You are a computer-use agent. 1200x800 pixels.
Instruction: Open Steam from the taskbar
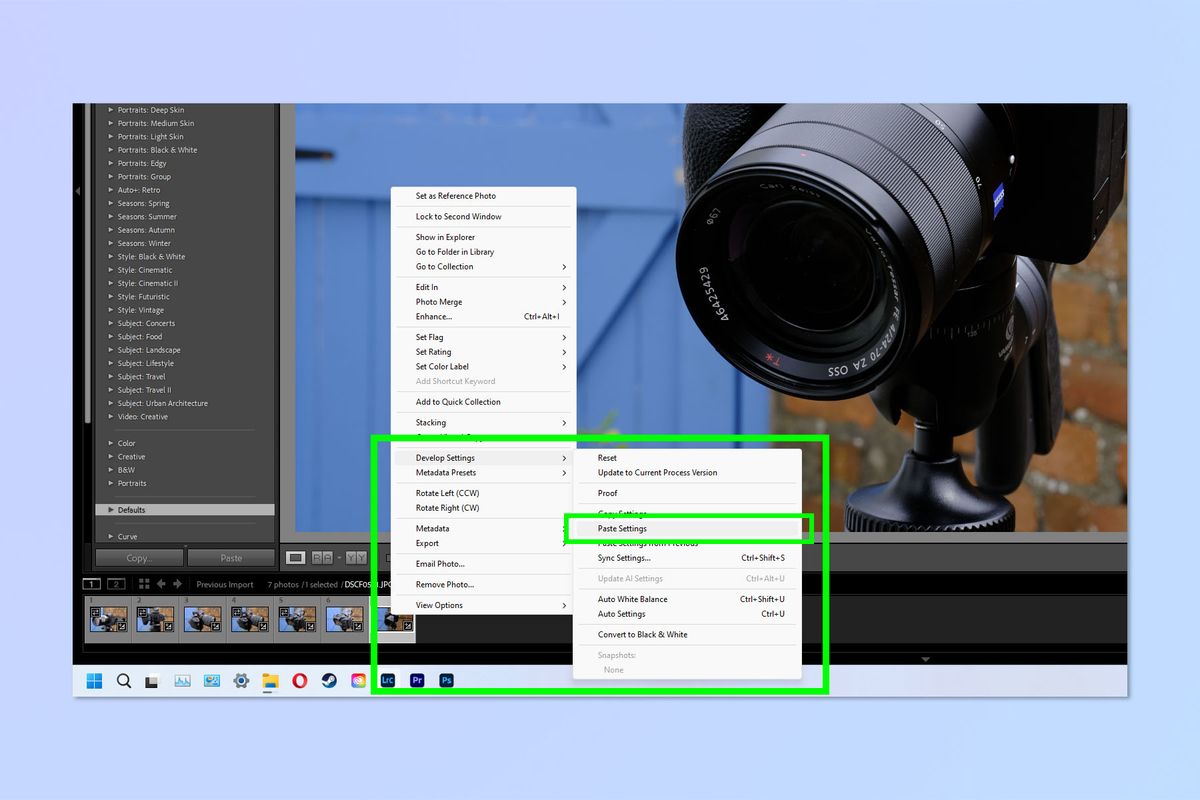click(328, 680)
